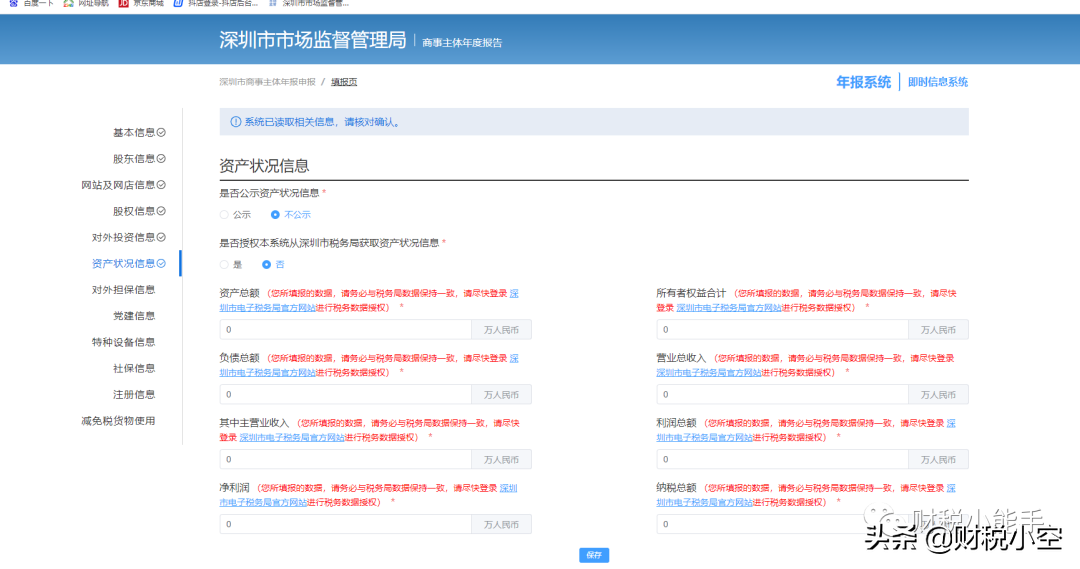Click 深圳市市场监督管理局 header title
Viewport: 1080px width, 569px height.
pos(313,40)
